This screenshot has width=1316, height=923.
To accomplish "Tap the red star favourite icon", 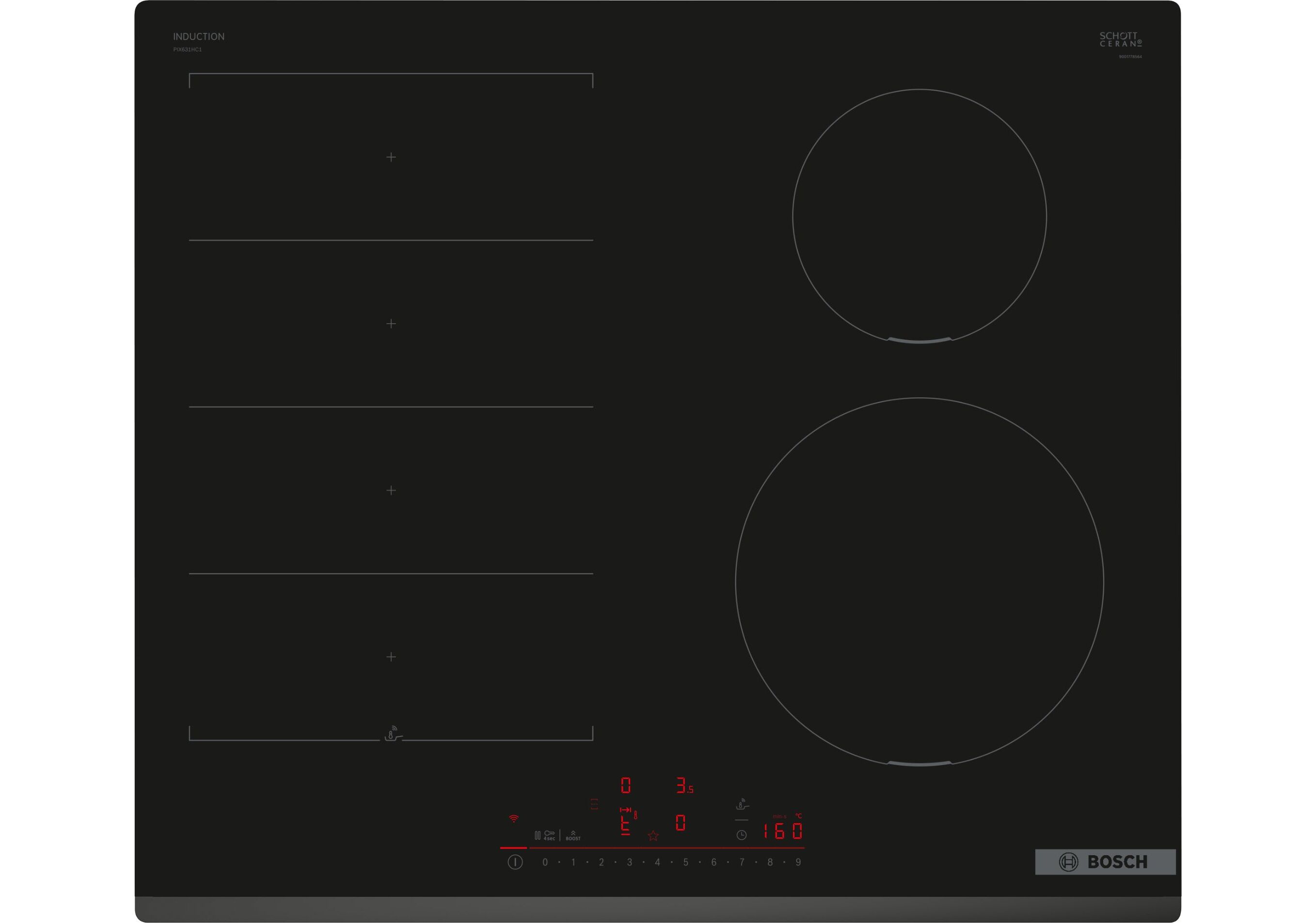I will tap(653, 836).
